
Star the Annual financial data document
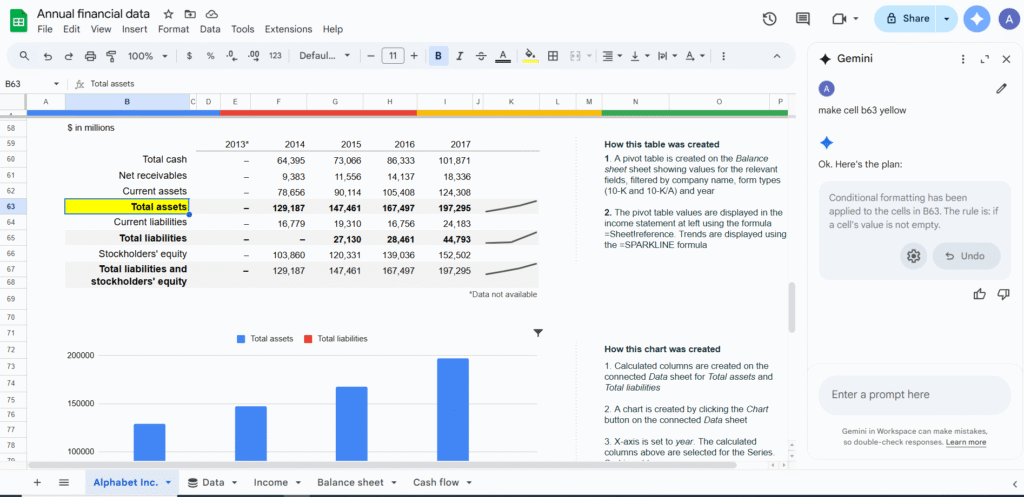(168, 14)
